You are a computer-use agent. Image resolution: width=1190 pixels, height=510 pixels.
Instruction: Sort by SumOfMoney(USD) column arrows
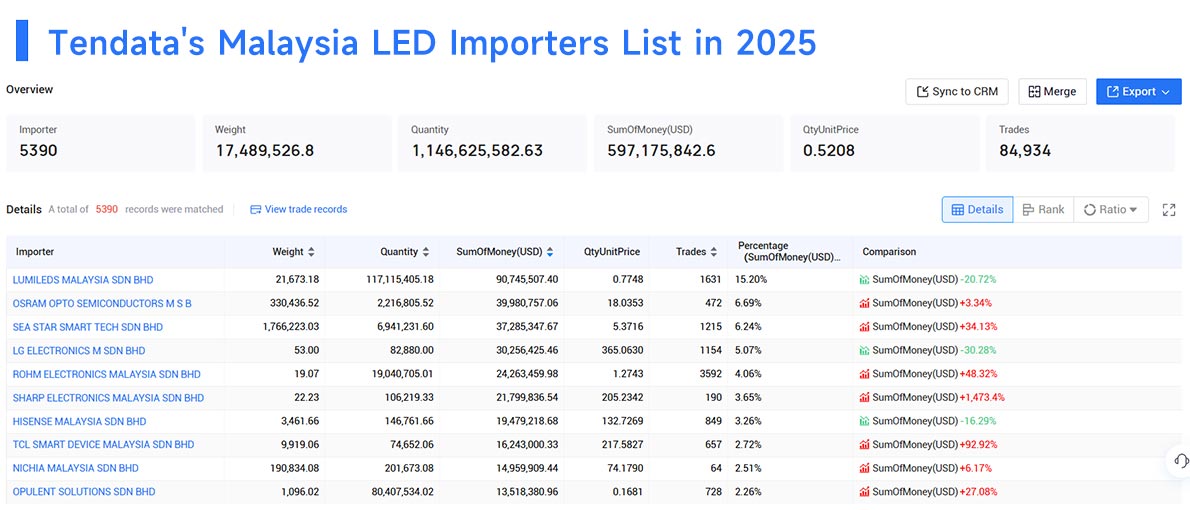549,251
